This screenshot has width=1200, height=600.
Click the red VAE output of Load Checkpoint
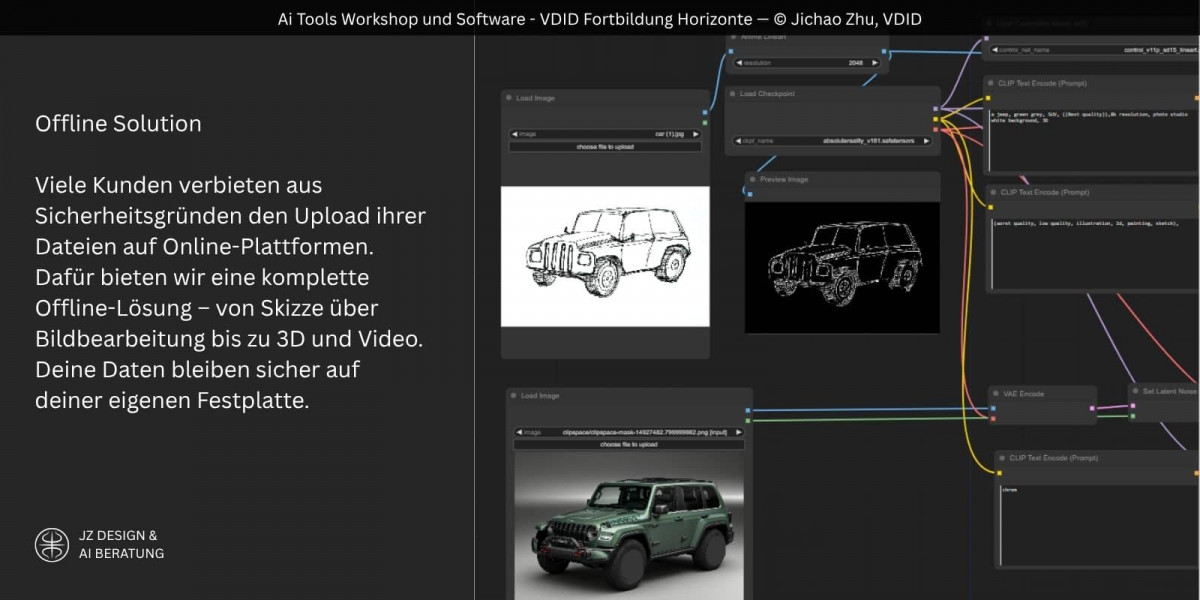(935, 129)
